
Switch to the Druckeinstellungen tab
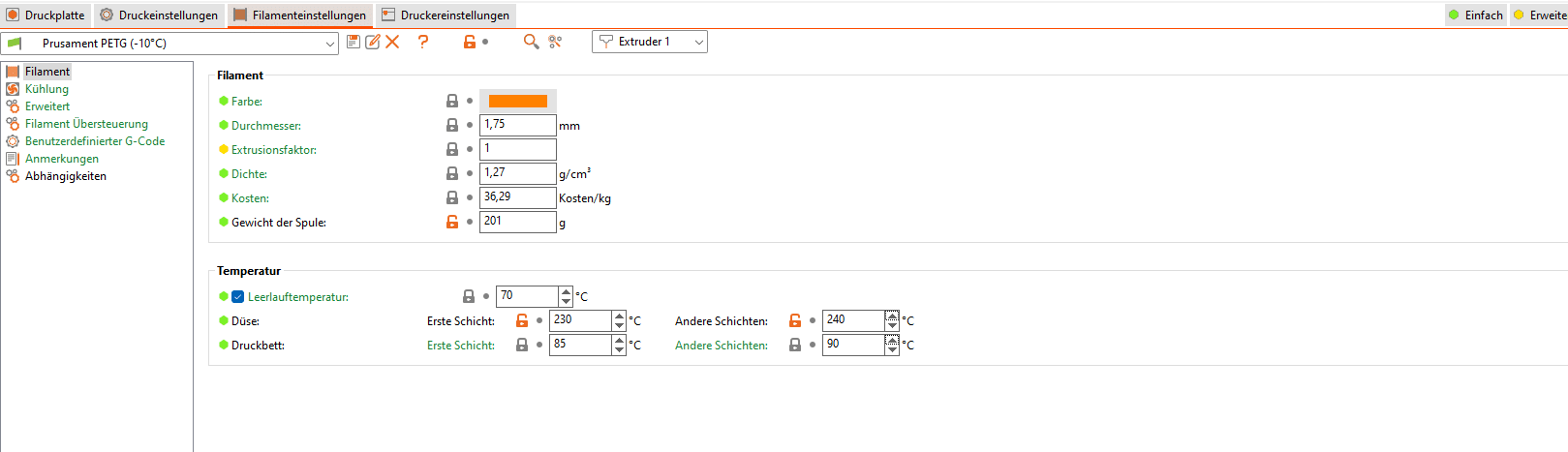pyautogui.click(x=159, y=15)
